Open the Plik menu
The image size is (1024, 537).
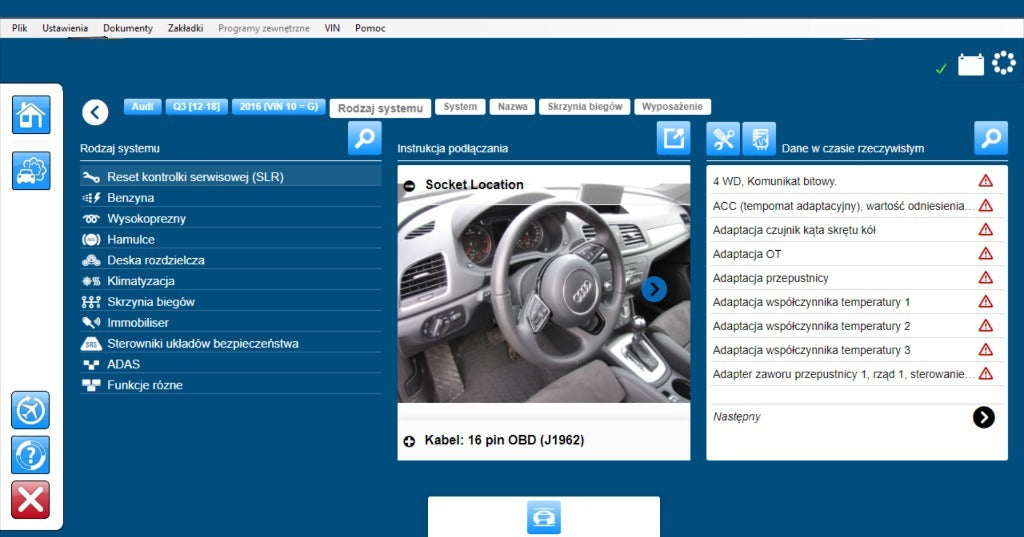[x=20, y=28]
